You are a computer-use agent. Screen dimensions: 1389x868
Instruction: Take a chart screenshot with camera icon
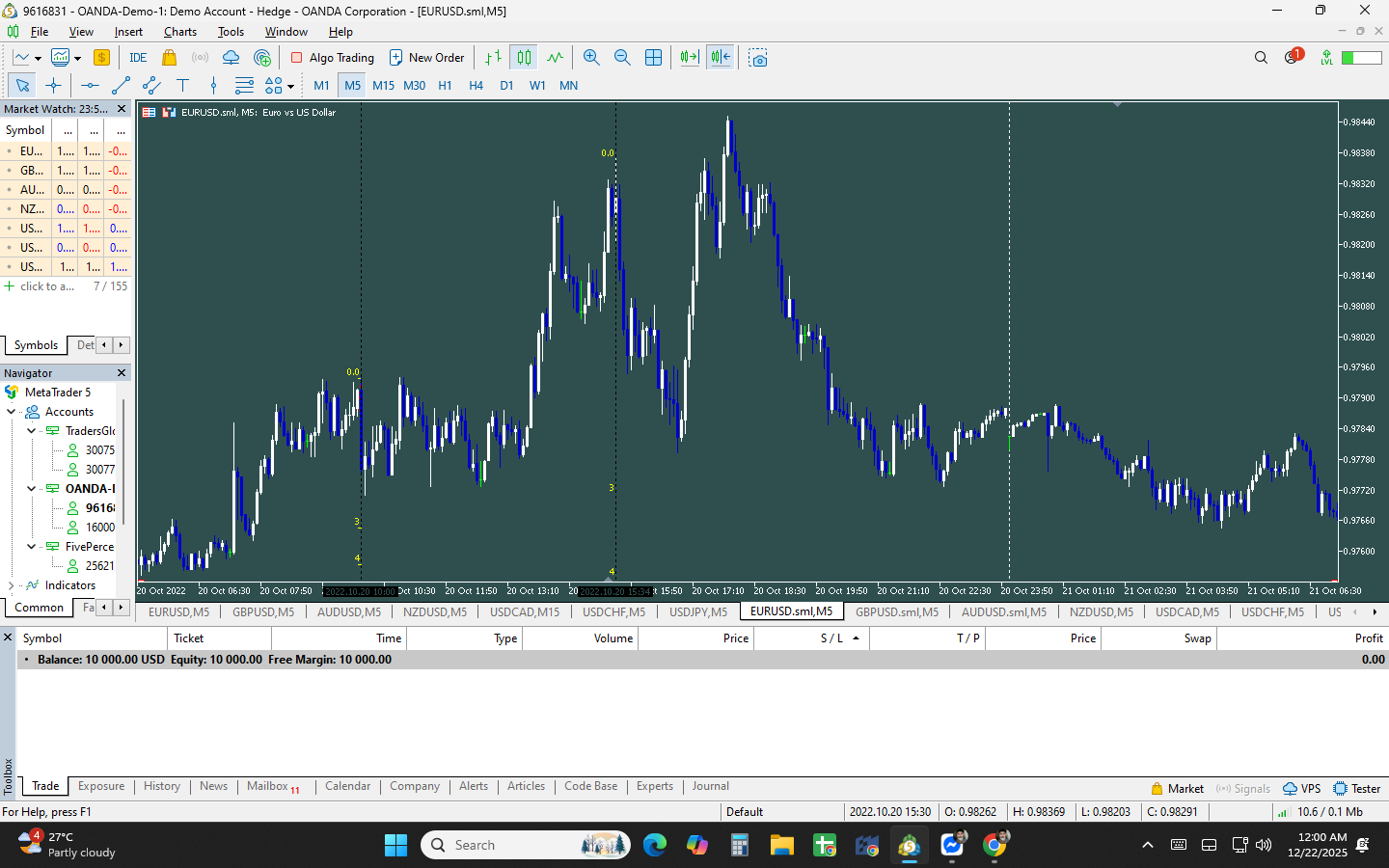758,58
